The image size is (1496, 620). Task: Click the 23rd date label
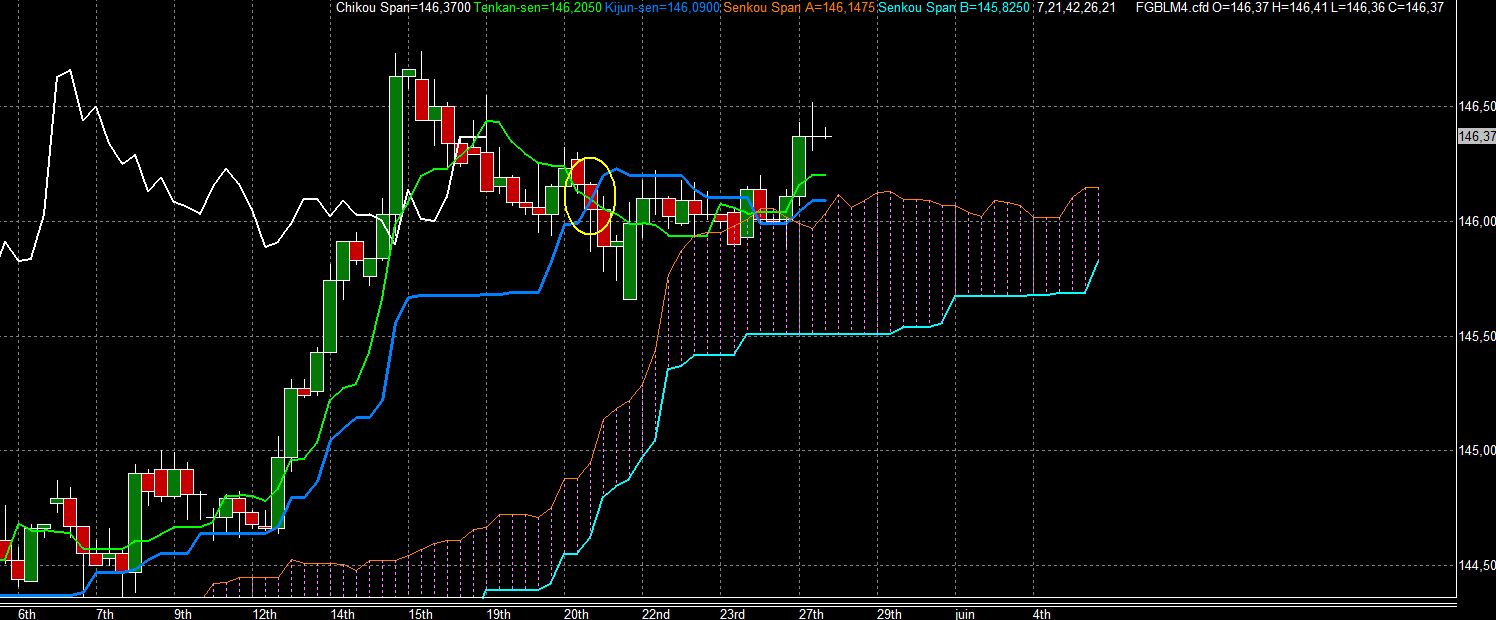click(x=733, y=613)
